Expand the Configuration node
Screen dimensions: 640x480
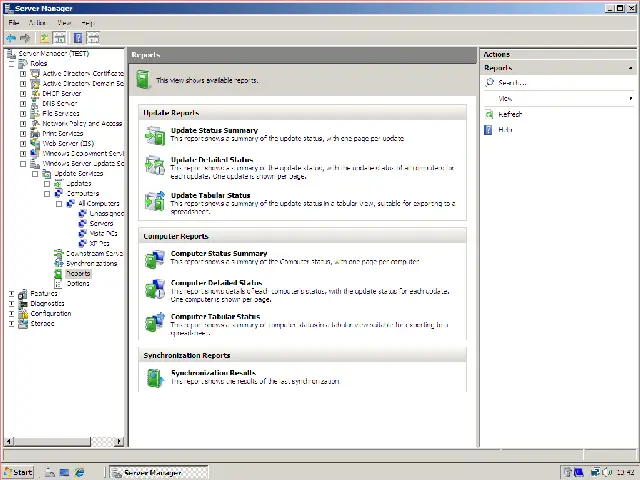tap(11, 313)
